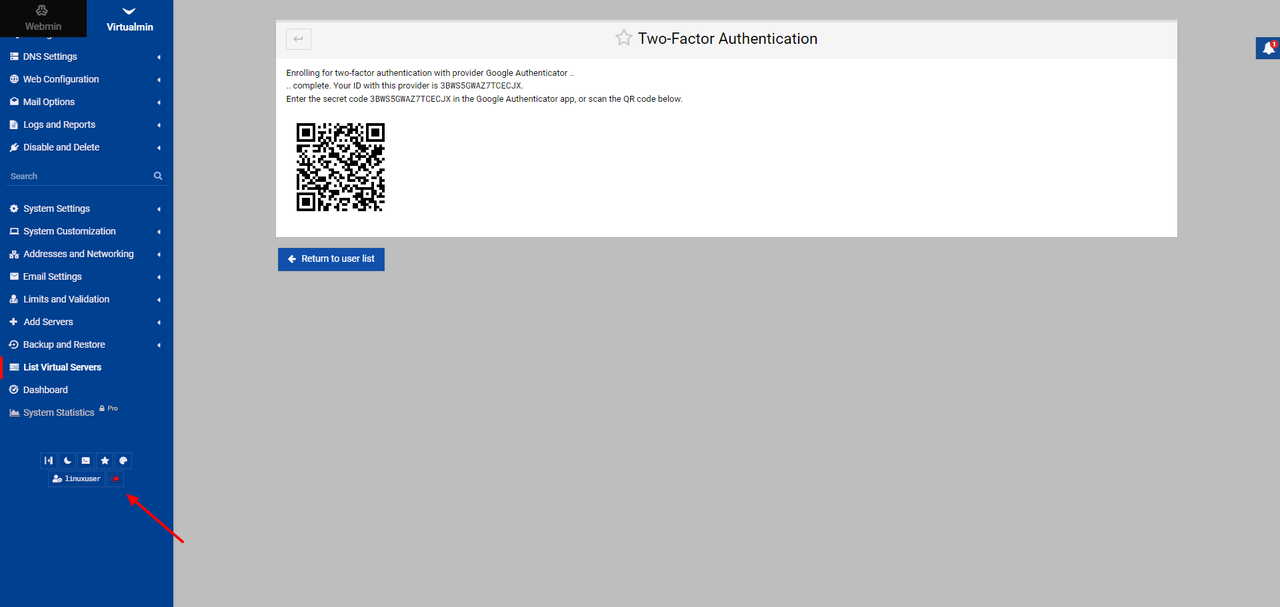Image resolution: width=1280 pixels, height=607 pixels.
Task: Open the command shell terminal icon
Action: pyautogui.click(x=86, y=461)
